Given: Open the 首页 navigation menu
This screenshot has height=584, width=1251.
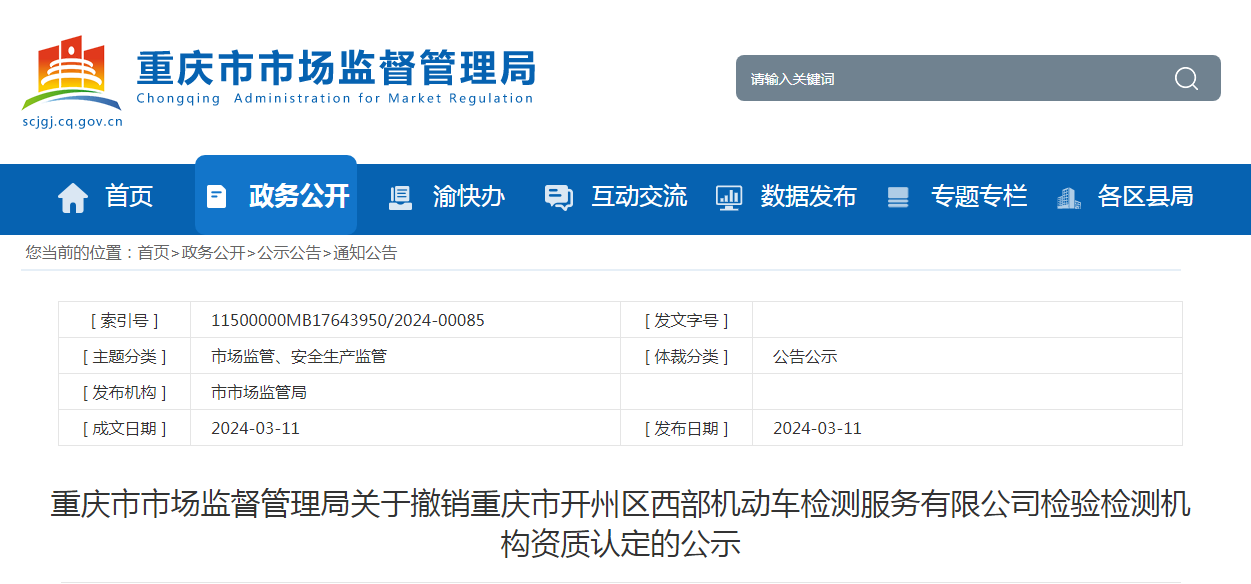Looking at the screenshot, I should (129, 196).
